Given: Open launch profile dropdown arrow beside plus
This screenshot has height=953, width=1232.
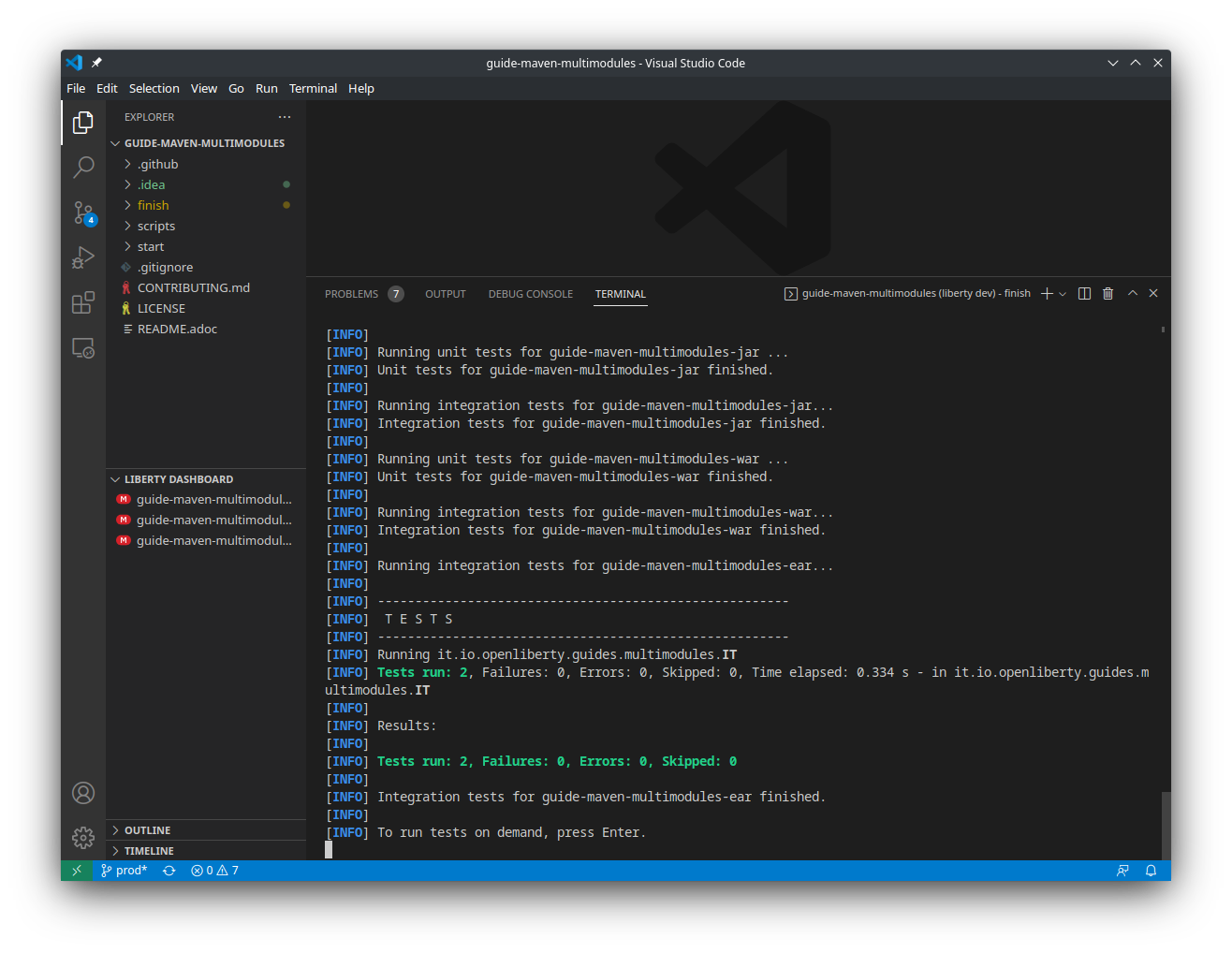Looking at the screenshot, I should coord(1063,294).
